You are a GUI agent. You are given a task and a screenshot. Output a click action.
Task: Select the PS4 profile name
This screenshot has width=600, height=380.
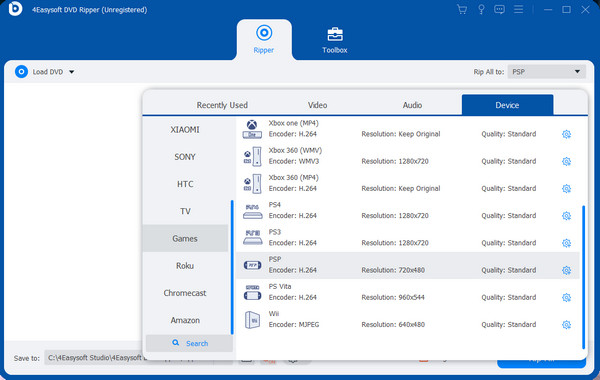(275, 205)
